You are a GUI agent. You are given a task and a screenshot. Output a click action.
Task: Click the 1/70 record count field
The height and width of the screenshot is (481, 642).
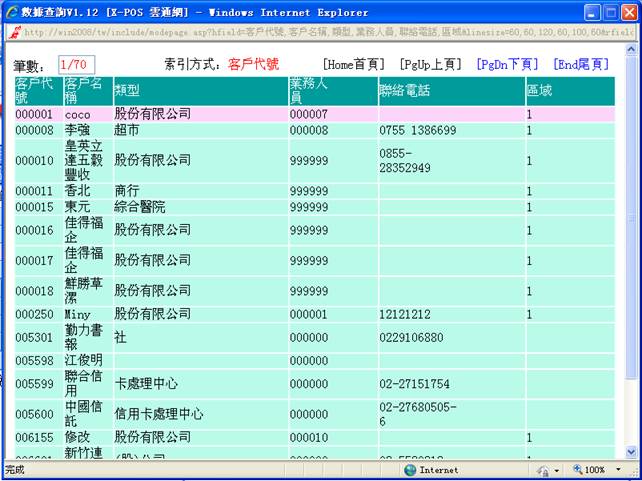point(76,65)
